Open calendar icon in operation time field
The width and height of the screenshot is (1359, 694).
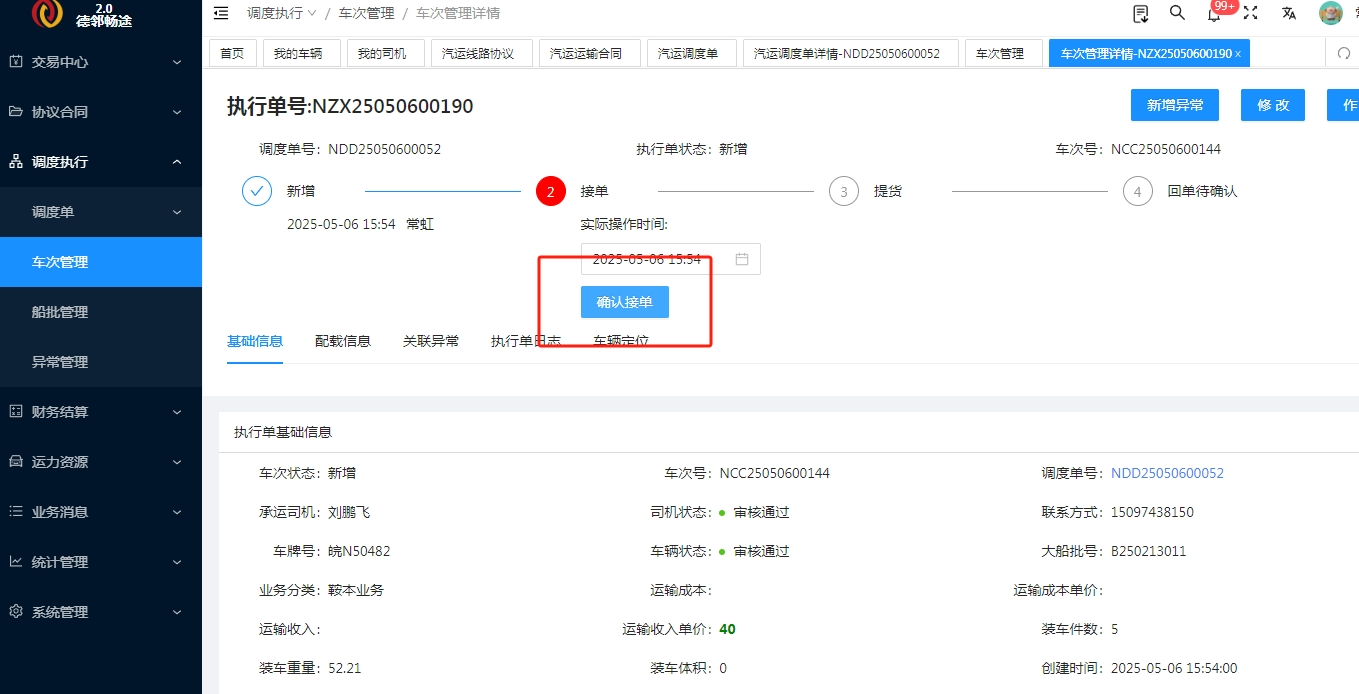[742, 259]
